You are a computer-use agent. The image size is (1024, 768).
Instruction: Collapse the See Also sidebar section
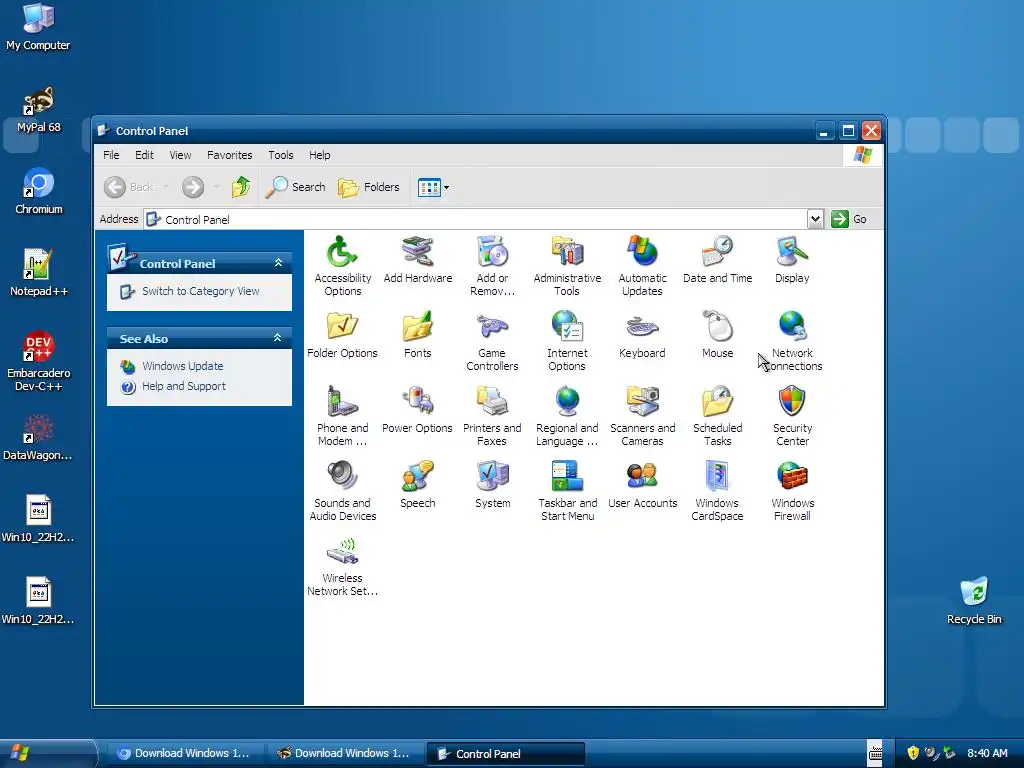click(278, 338)
